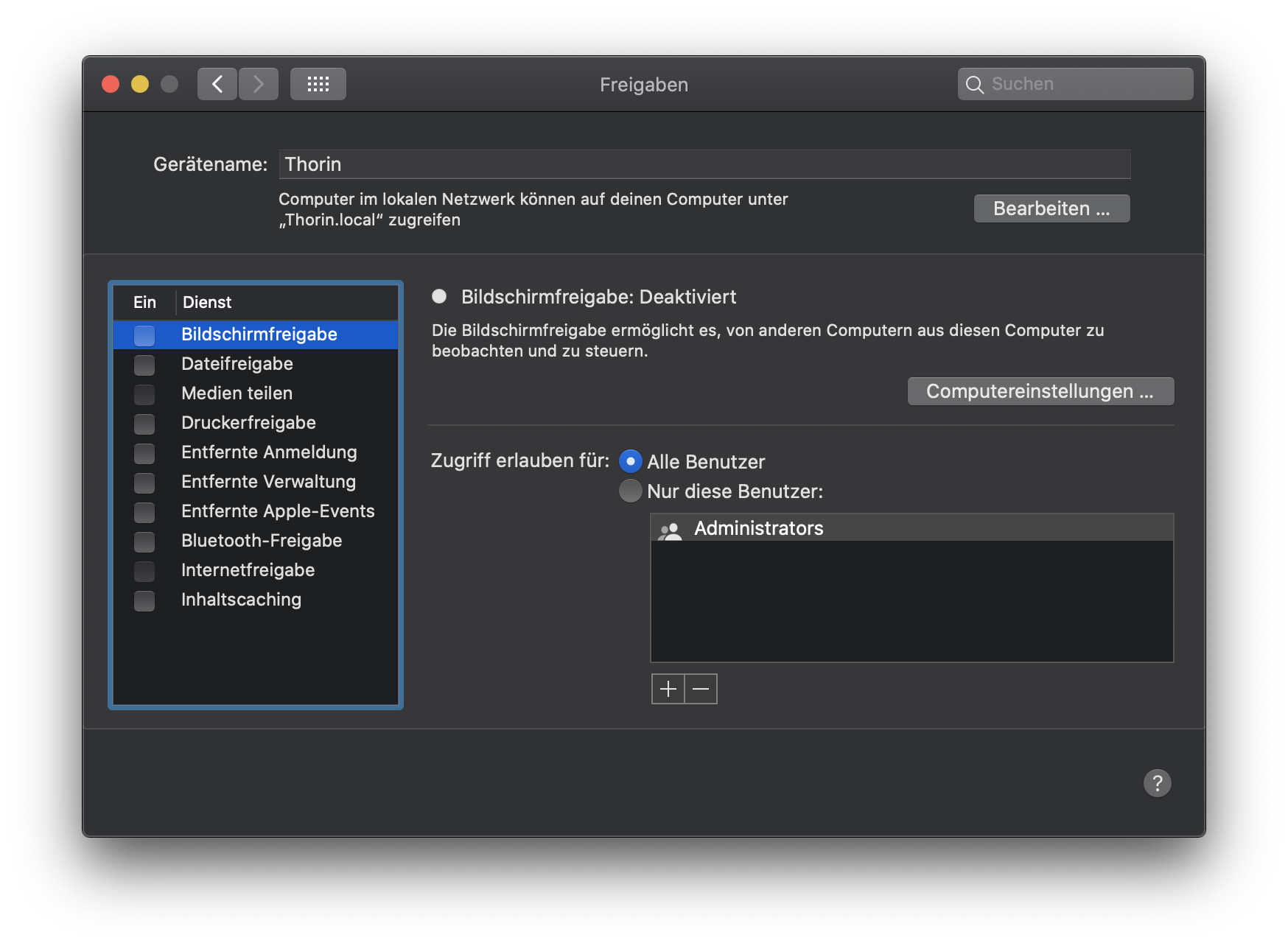Click the magnifying glass in the search field
Viewport: 1288px width, 946px height.
point(974,84)
